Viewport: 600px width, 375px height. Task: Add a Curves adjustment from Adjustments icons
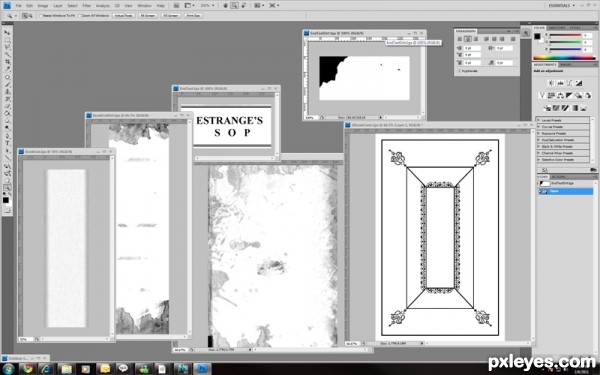tap(570, 83)
